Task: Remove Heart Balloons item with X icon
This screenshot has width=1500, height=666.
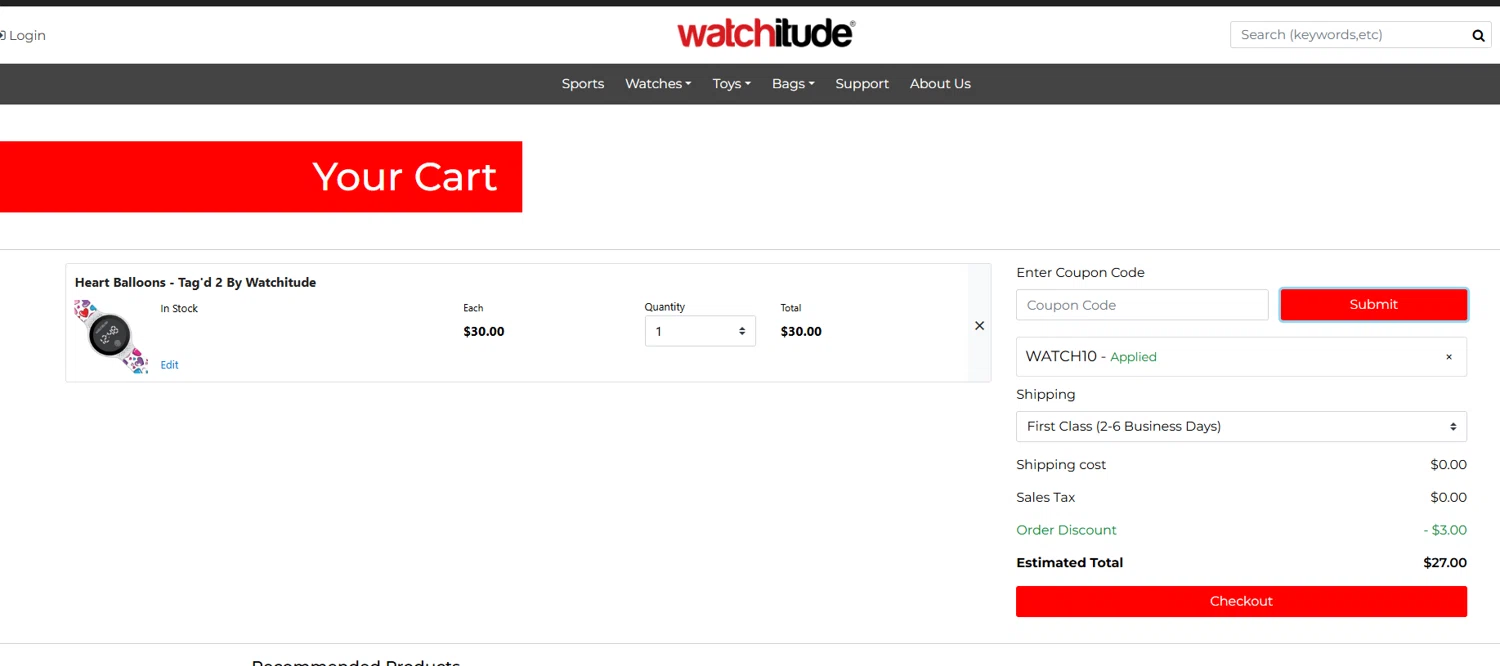Action: point(979,326)
